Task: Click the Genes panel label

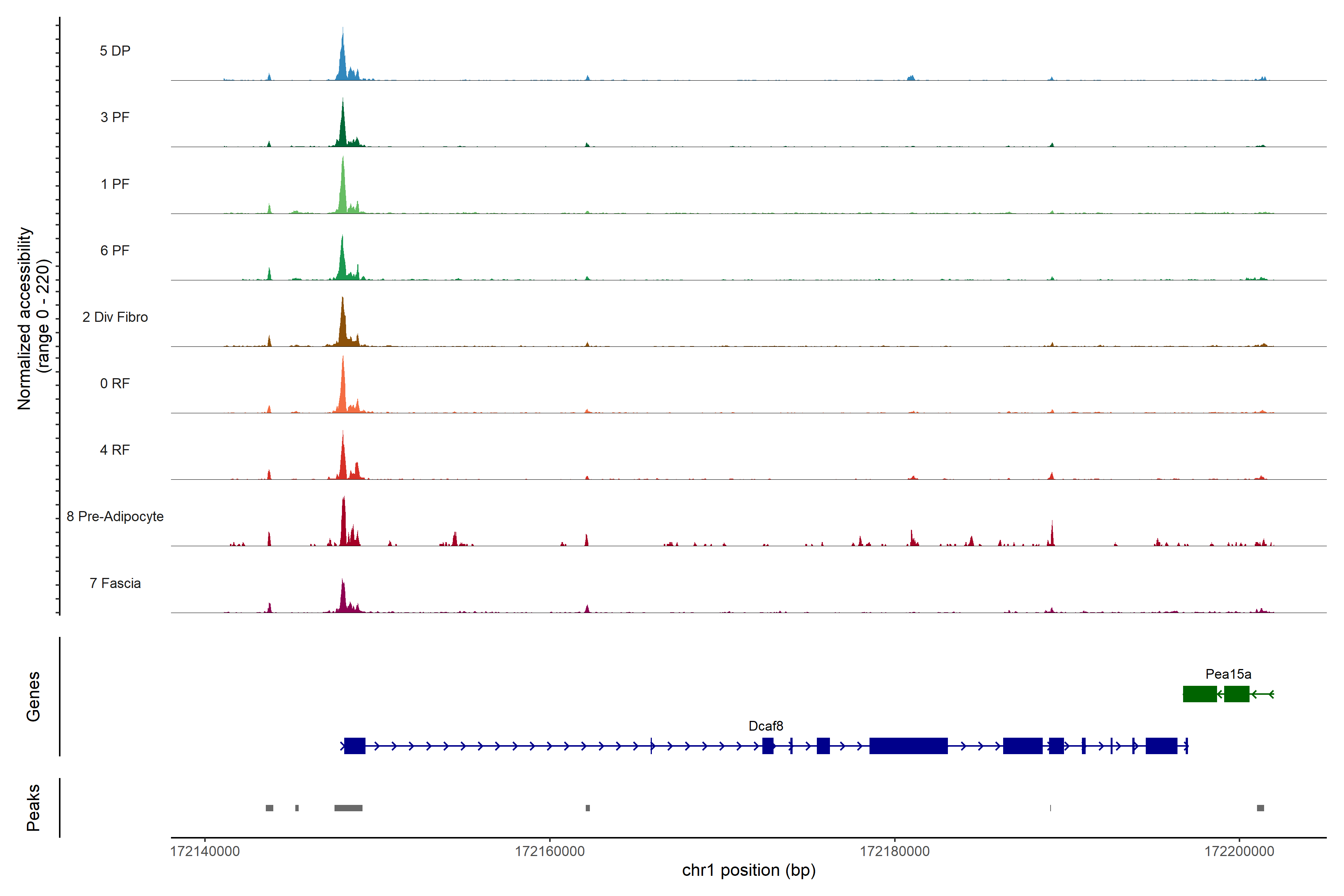Action: click(x=33, y=697)
